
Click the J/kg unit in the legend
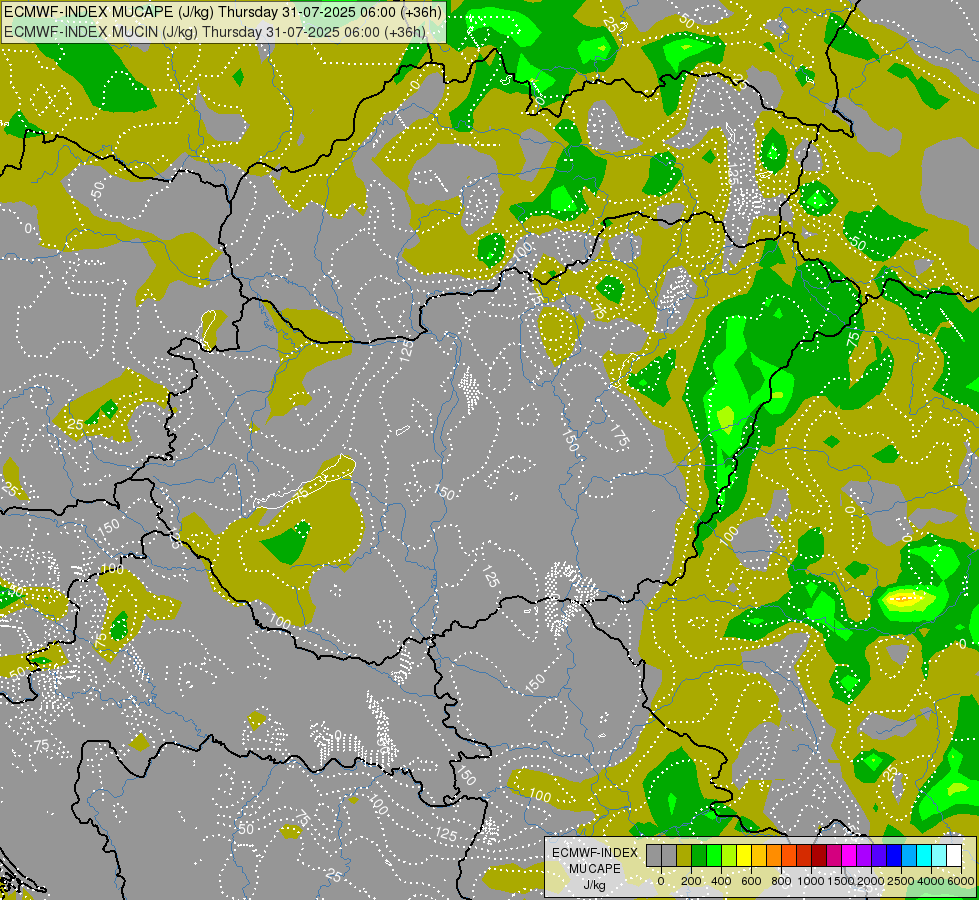click(x=595, y=885)
